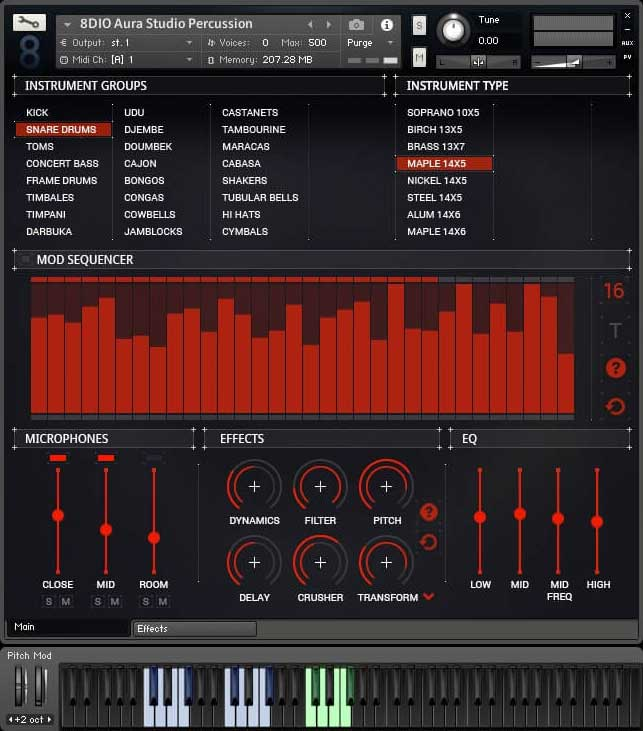The width and height of the screenshot is (643, 731).
Task: Open effects help question mark icon
Action: (429, 512)
